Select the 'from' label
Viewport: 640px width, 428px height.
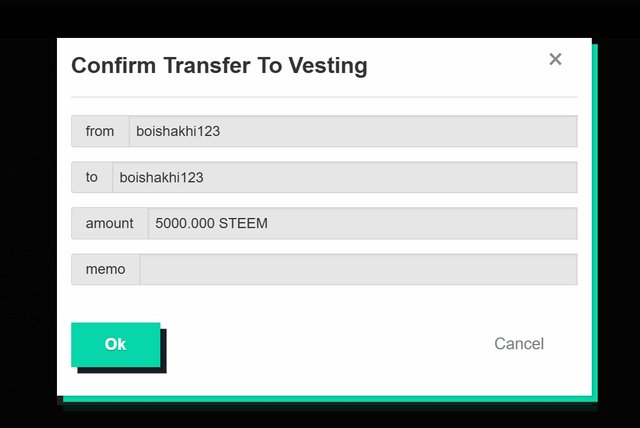click(x=100, y=131)
